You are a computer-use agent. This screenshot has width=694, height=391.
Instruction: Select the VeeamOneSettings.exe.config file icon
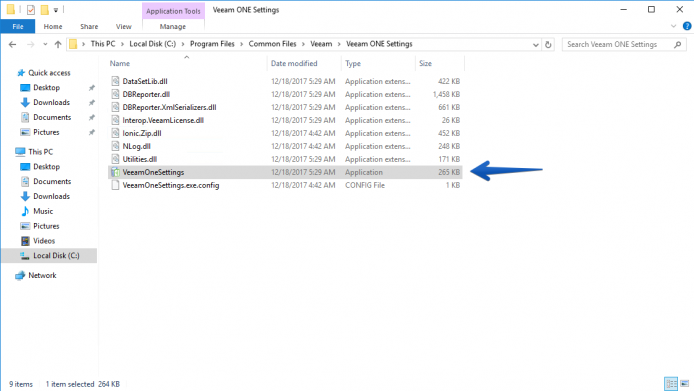pyautogui.click(x=116, y=185)
